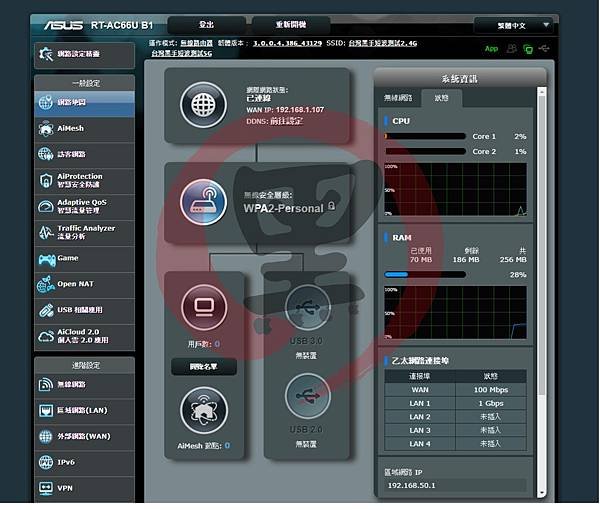Click the ASUS logo in header
Image resolution: width=600 pixels, height=510 pixels.
(63, 25)
